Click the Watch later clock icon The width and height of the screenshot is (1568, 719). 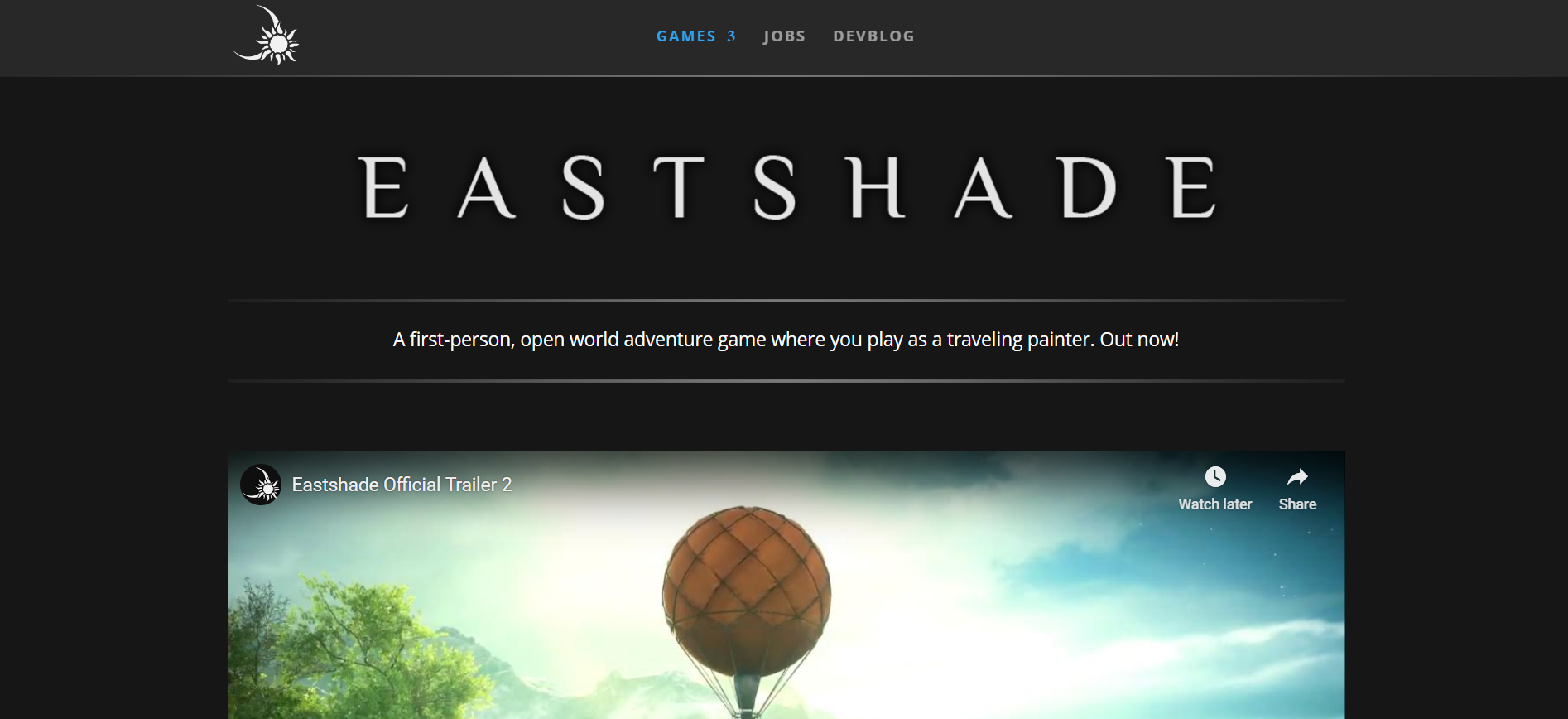point(1214,477)
